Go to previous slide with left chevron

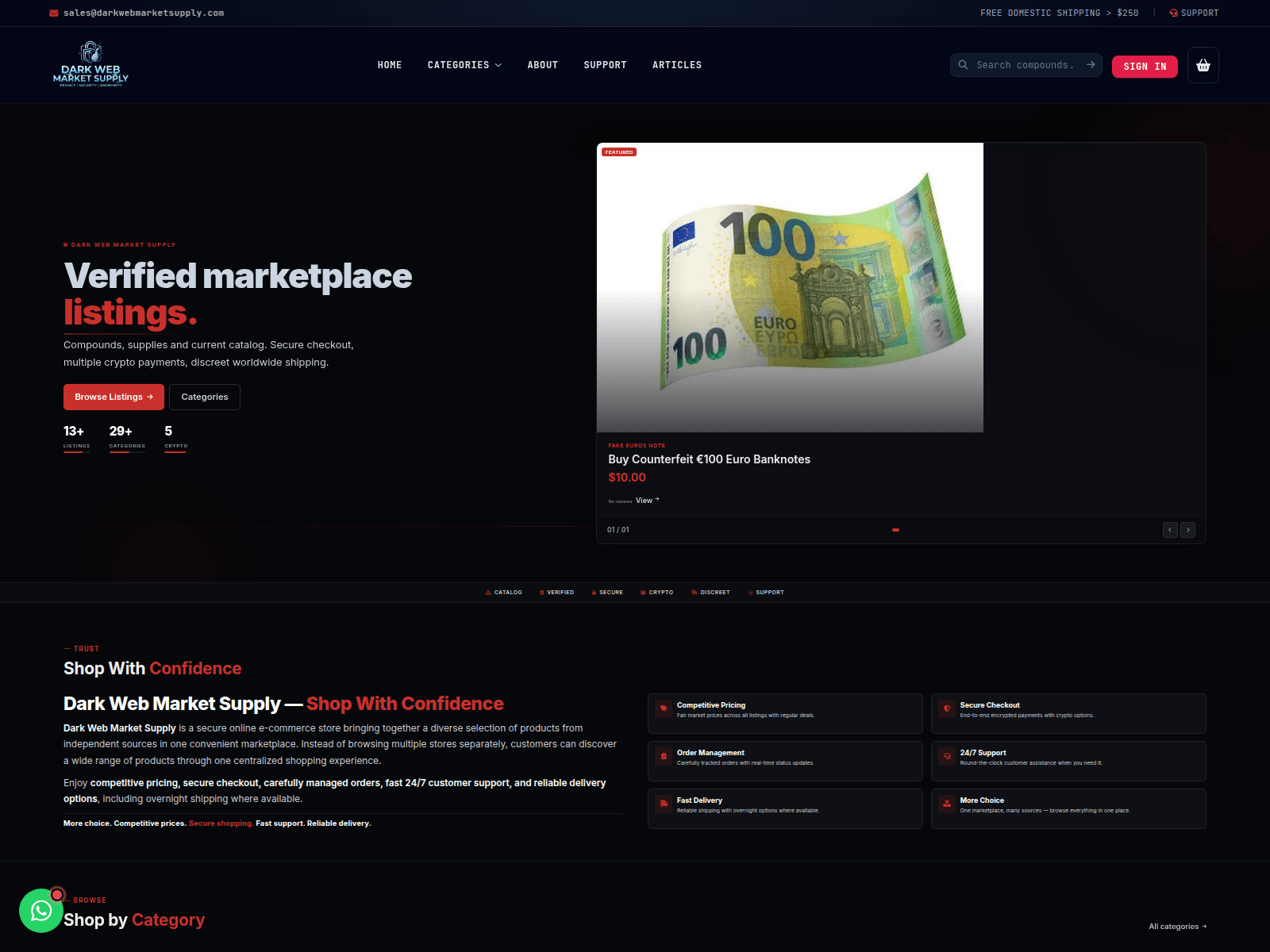click(x=1170, y=530)
